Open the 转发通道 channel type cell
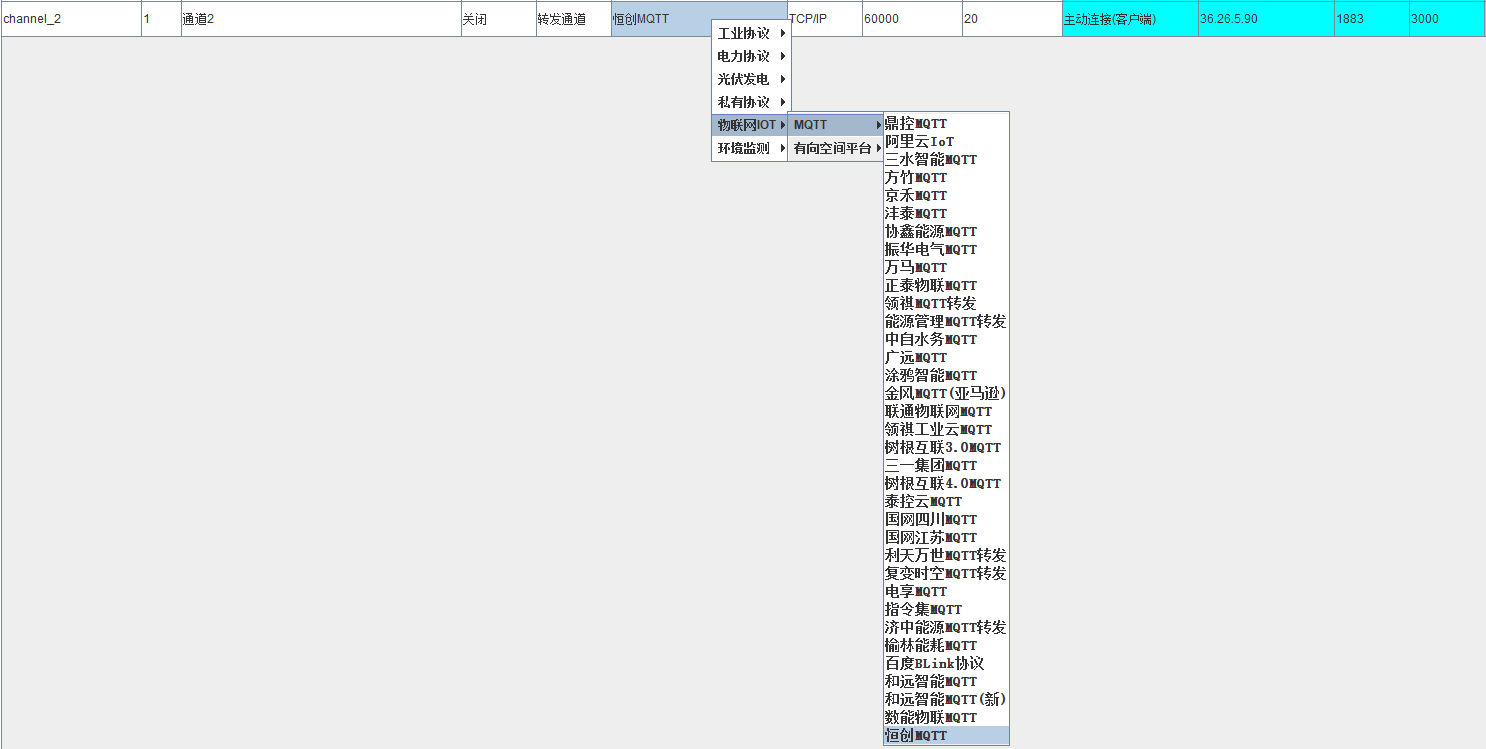This screenshot has height=749, width=1486. pyautogui.click(x=573, y=19)
